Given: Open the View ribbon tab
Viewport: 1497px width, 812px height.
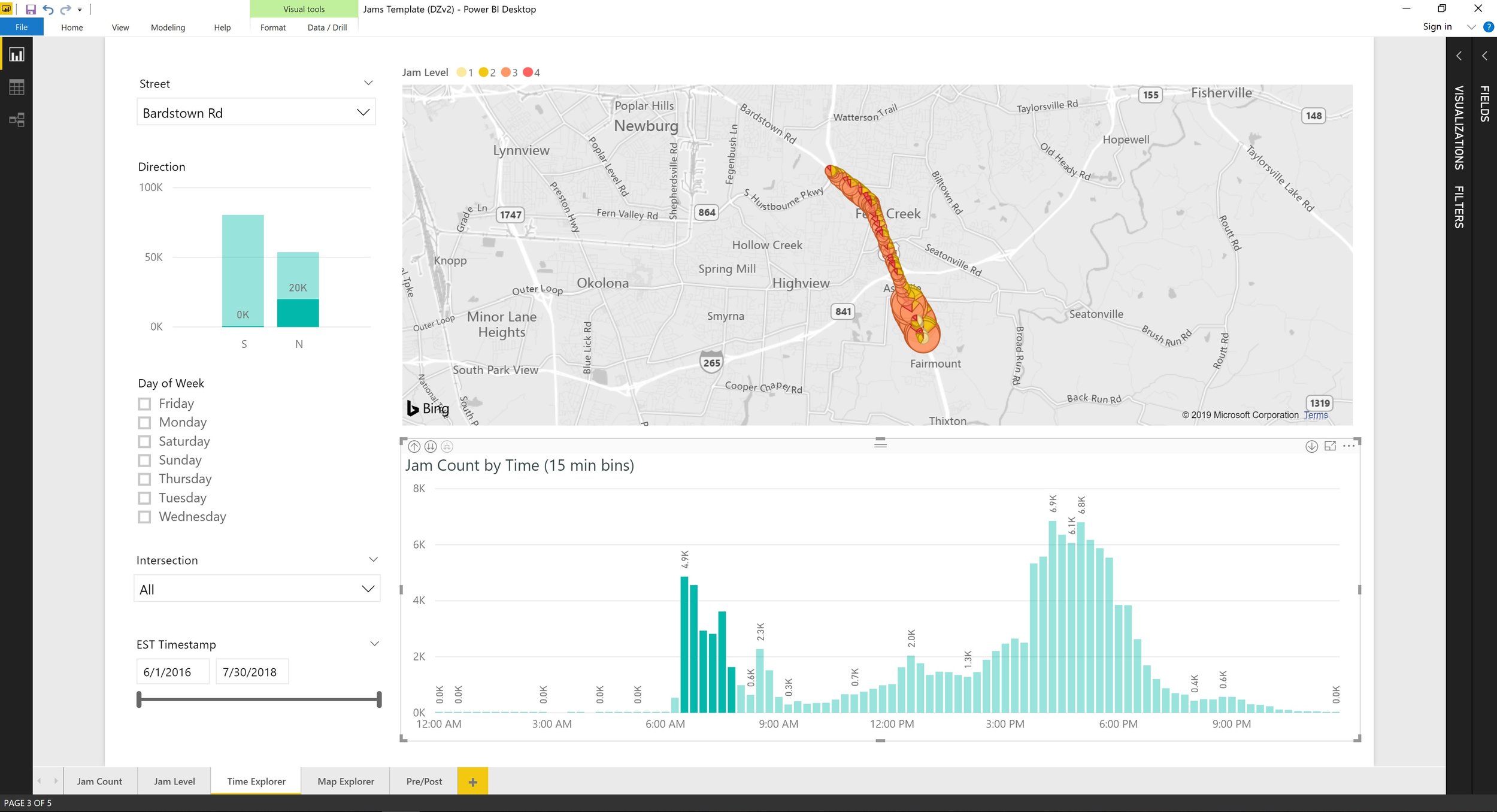Looking at the screenshot, I should coord(120,28).
